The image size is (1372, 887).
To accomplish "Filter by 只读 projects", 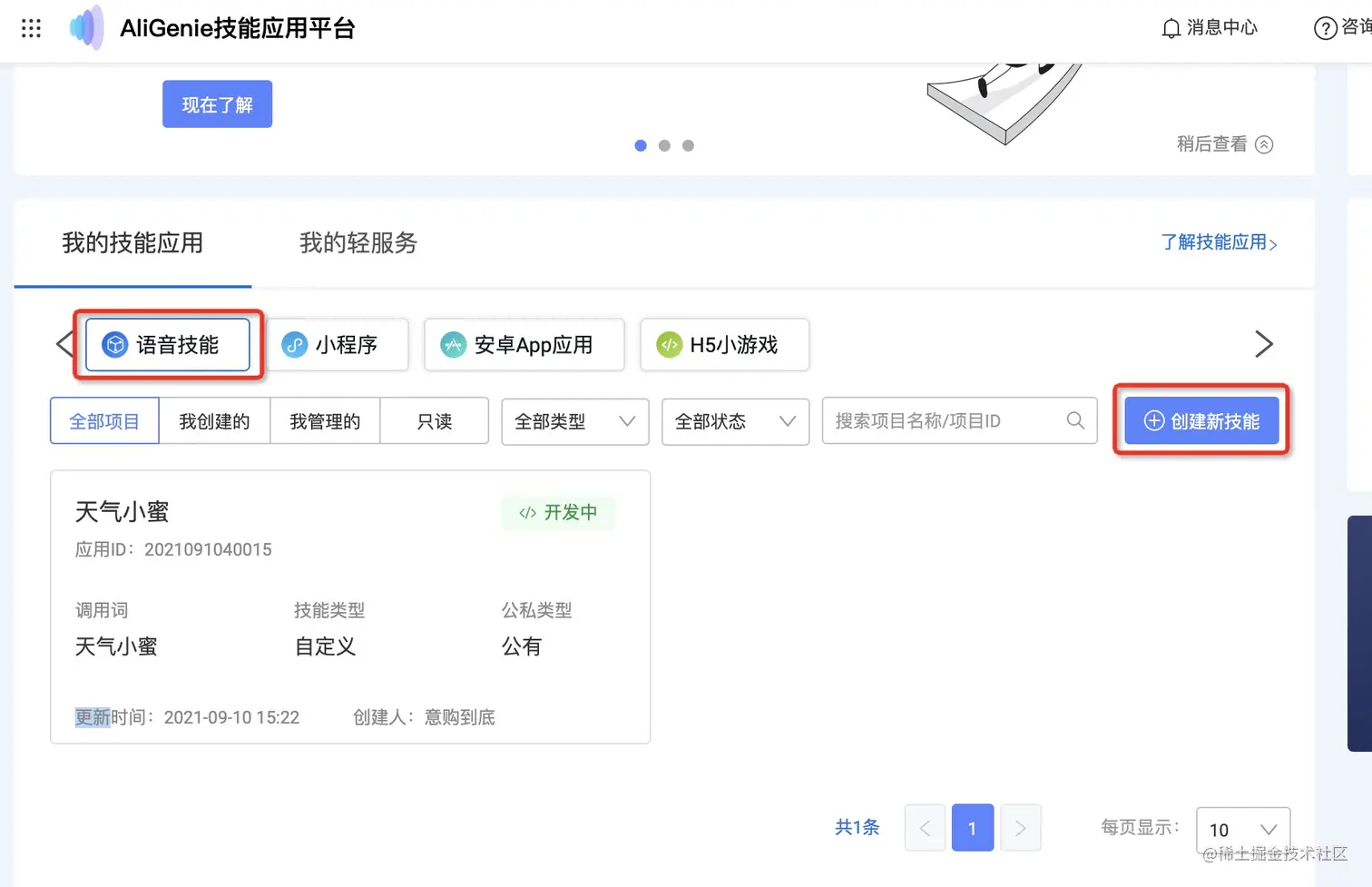I will click(435, 421).
